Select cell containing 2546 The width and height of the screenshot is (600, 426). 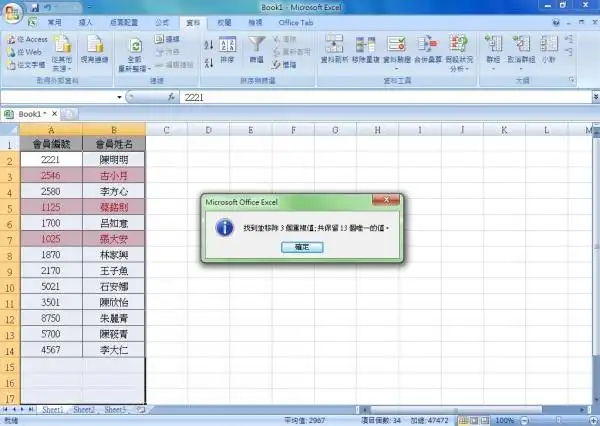pyautogui.click(x=51, y=176)
